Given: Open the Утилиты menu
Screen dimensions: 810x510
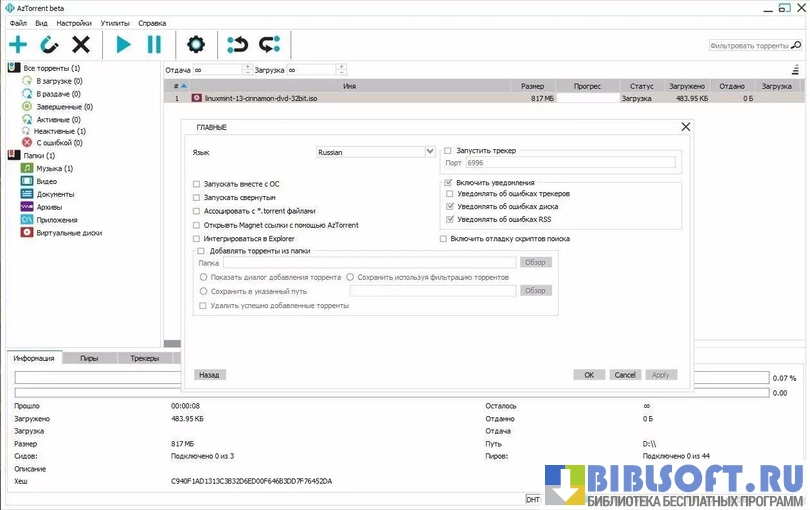Looking at the screenshot, I should tap(114, 22).
